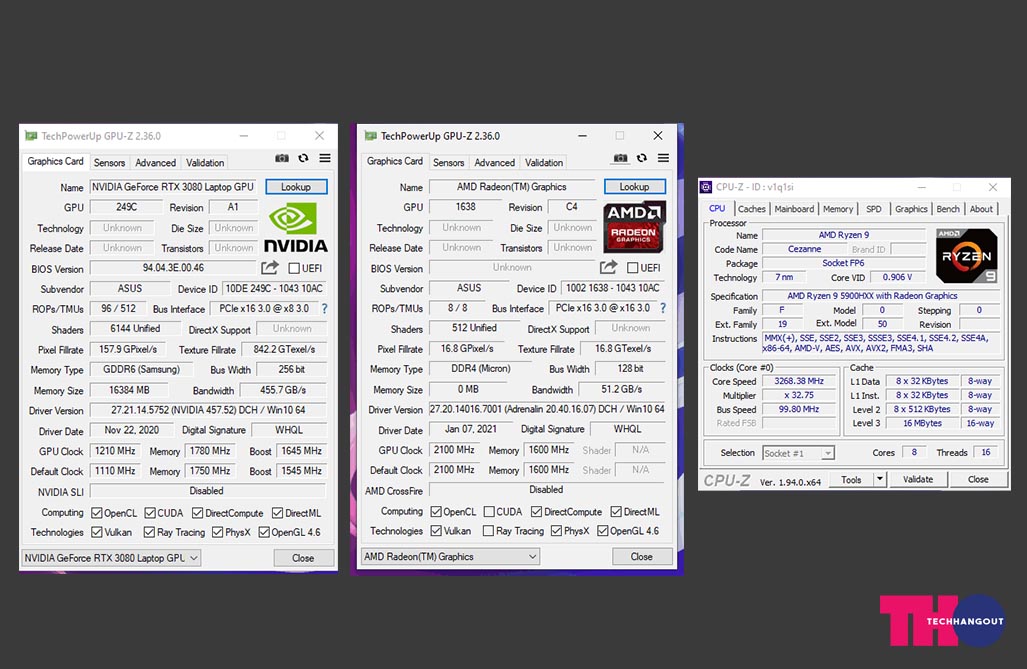Click the Lookup button in NVIDIA GPU-Z

pos(296,187)
